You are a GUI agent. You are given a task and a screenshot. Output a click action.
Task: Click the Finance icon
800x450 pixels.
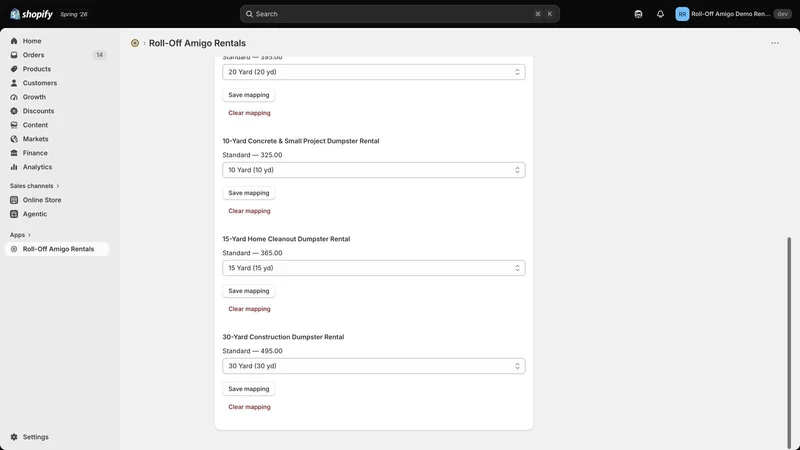14,153
